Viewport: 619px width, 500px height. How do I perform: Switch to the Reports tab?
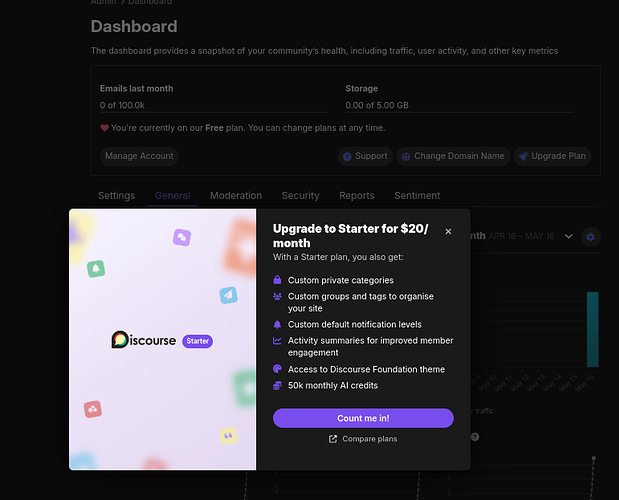[x=357, y=196]
